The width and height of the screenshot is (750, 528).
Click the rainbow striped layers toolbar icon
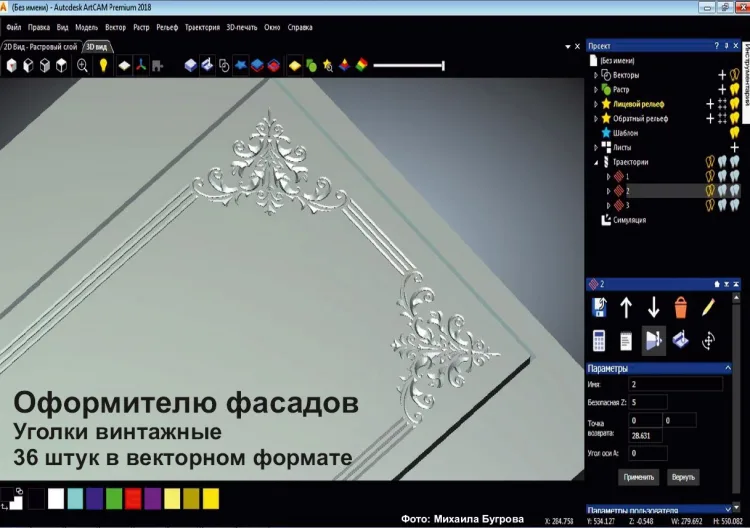click(x=362, y=65)
